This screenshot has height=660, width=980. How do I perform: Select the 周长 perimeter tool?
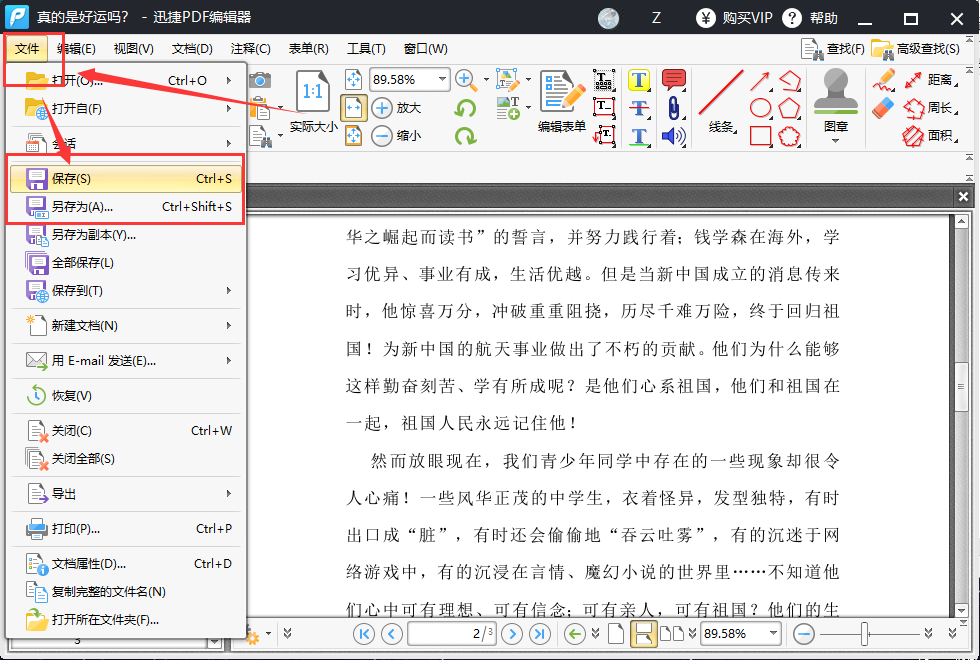pos(930,108)
